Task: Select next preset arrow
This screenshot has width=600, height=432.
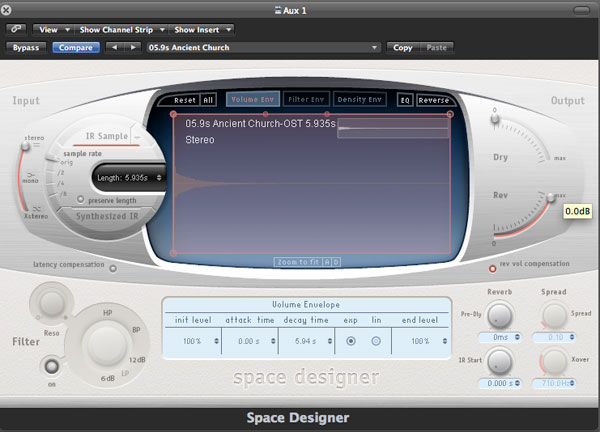Action: click(x=133, y=47)
